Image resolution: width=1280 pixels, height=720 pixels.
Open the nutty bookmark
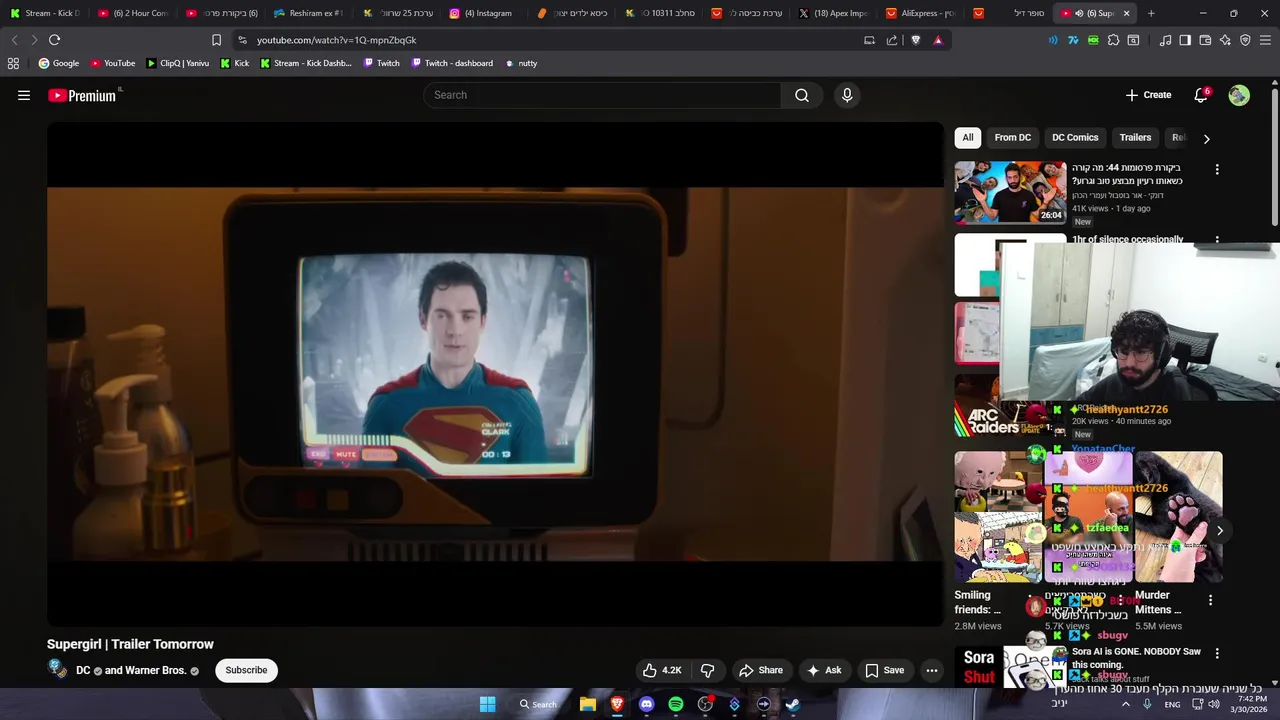point(521,63)
